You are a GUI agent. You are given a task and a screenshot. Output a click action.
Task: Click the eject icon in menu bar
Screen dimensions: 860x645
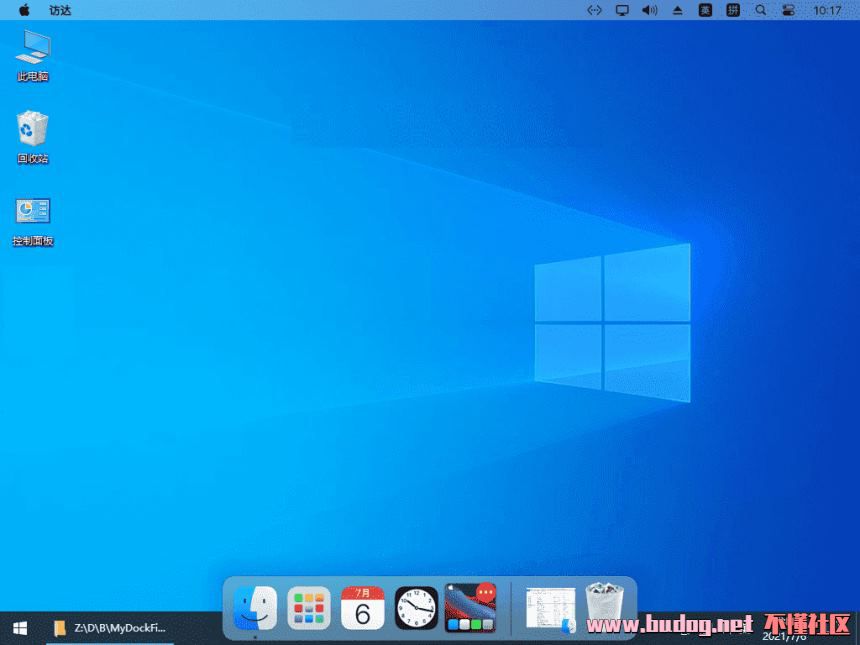pos(677,10)
